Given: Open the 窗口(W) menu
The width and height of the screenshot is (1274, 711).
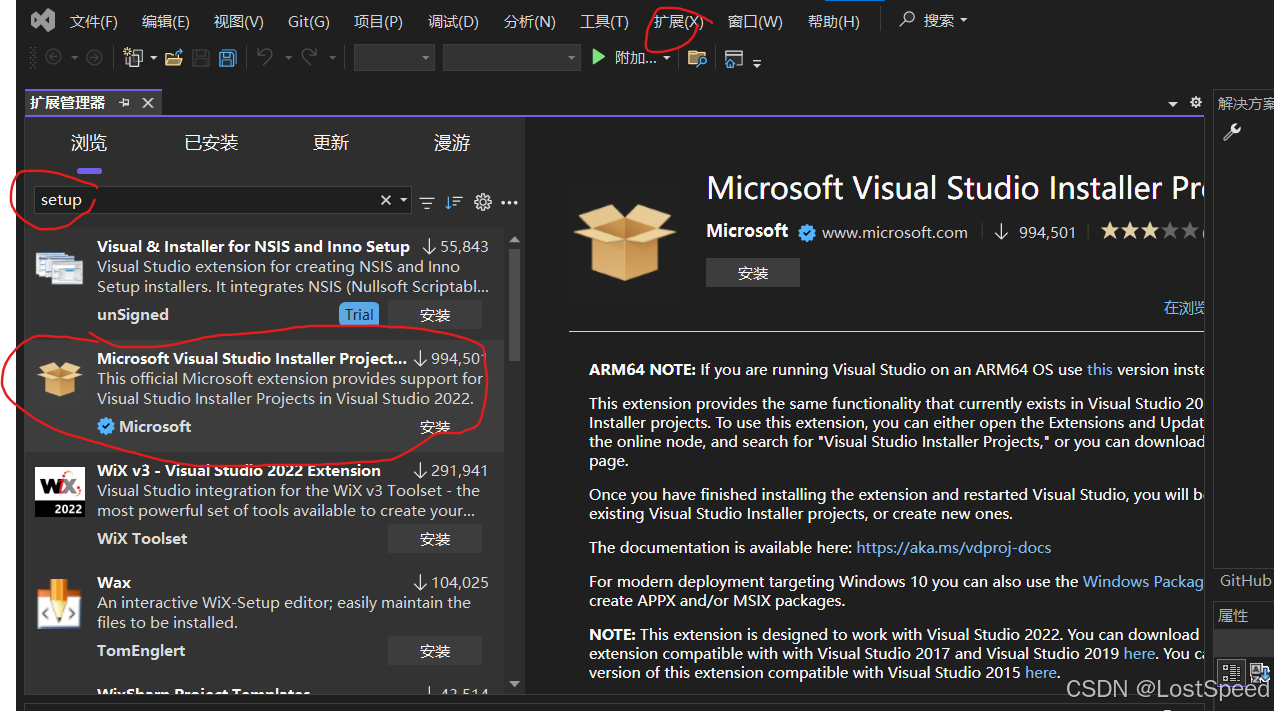Looking at the screenshot, I should coord(755,21).
